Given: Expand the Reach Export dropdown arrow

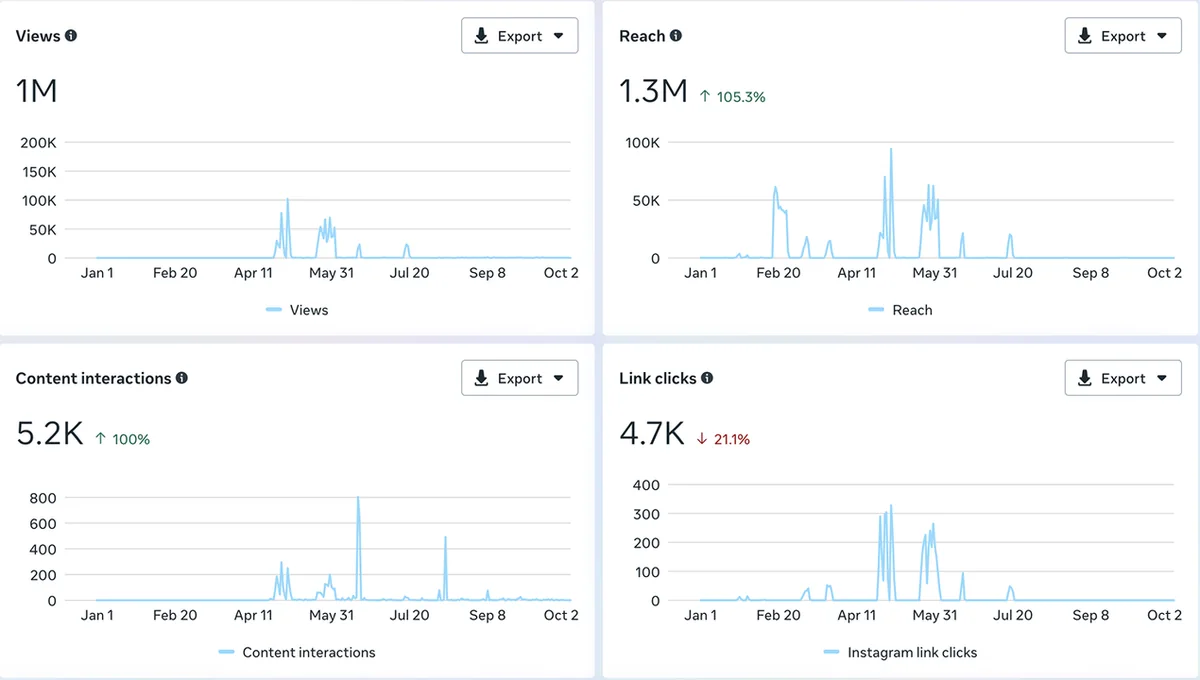Looking at the screenshot, I should coord(1162,36).
